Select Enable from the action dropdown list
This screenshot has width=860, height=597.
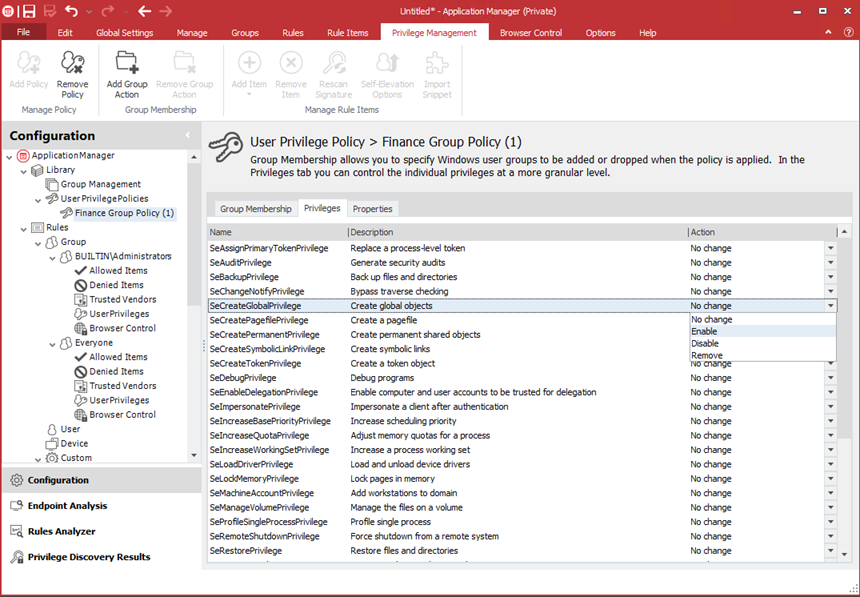pyautogui.click(x=704, y=331)
